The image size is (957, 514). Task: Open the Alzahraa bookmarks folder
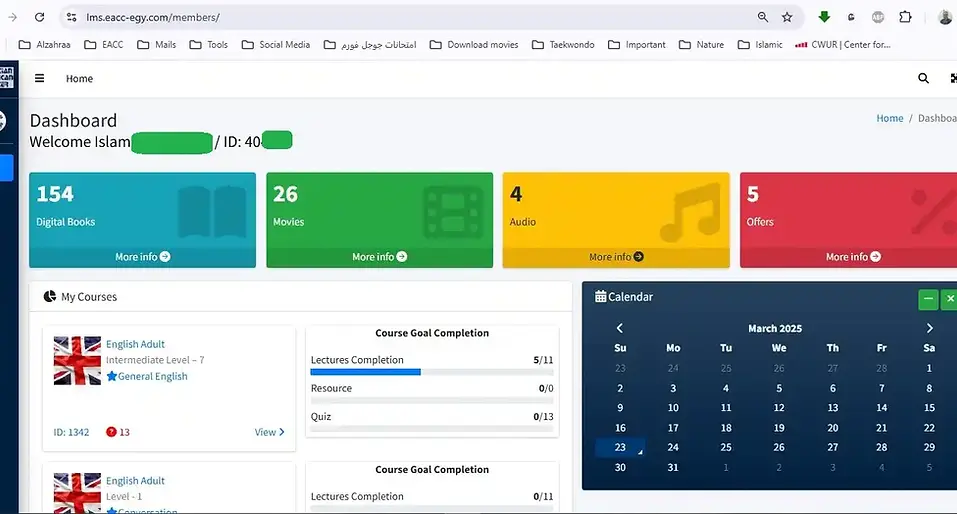click(45, 45)
